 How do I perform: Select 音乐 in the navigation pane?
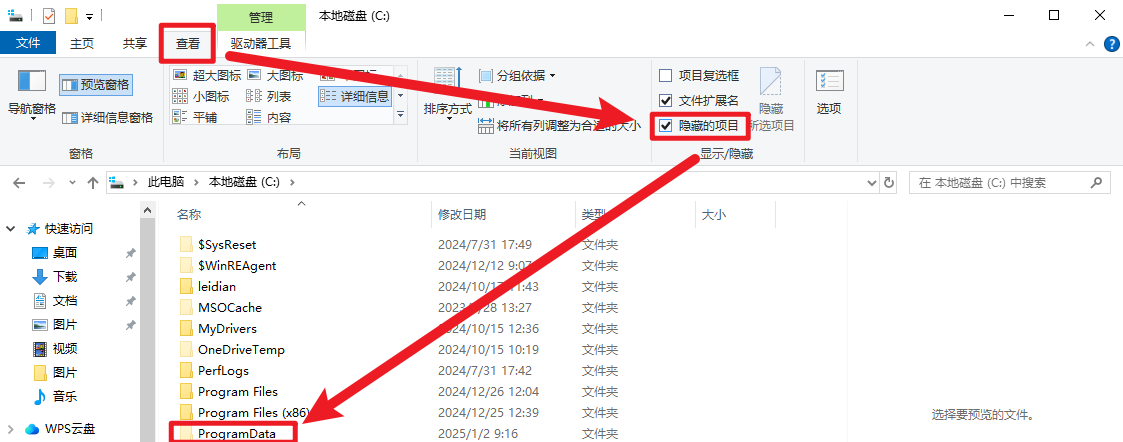pyautogui.click(x=64, y=396)
